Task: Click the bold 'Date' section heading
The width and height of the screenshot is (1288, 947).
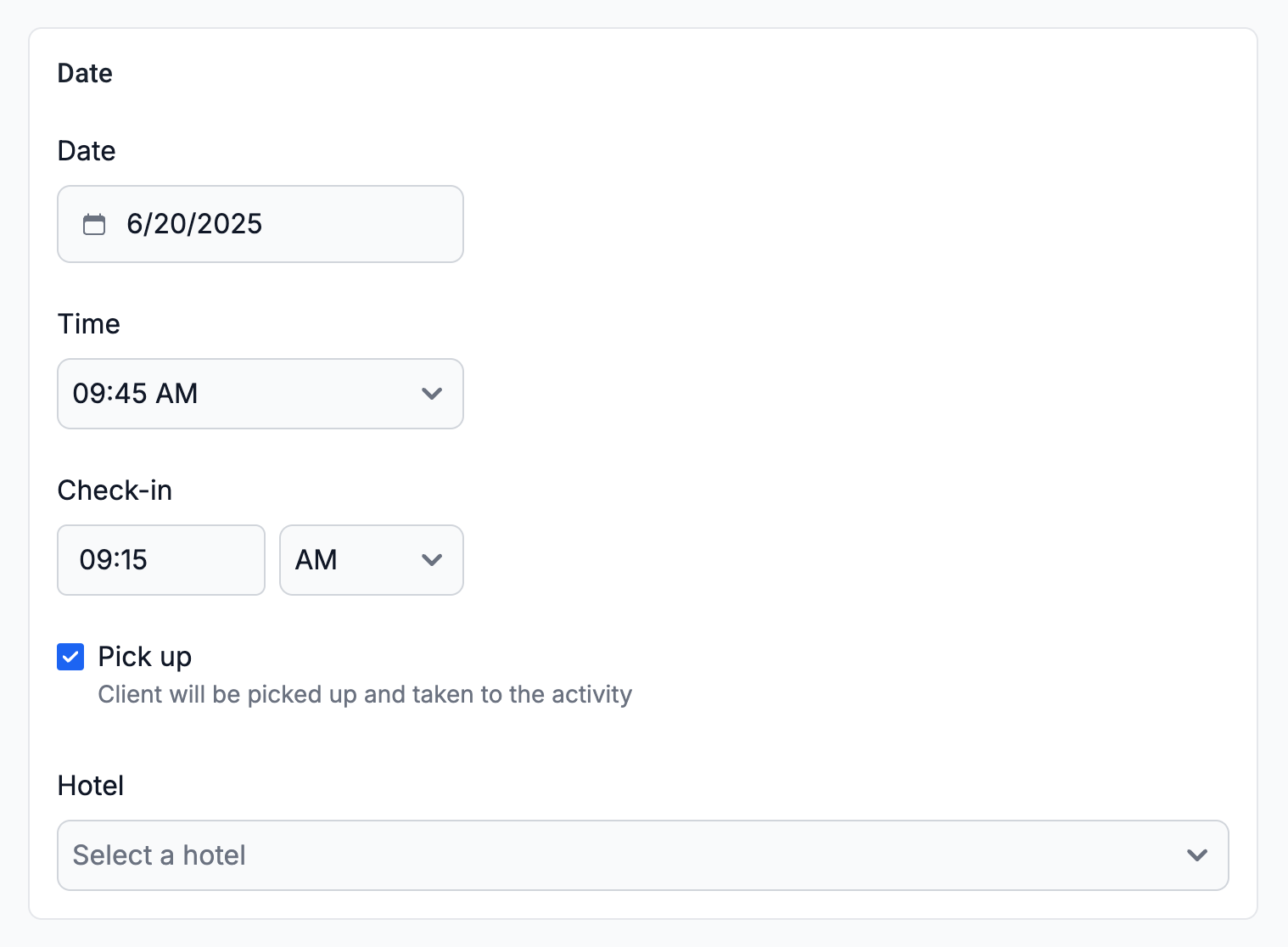Action: pyautogui.click(x=85, y=74)
